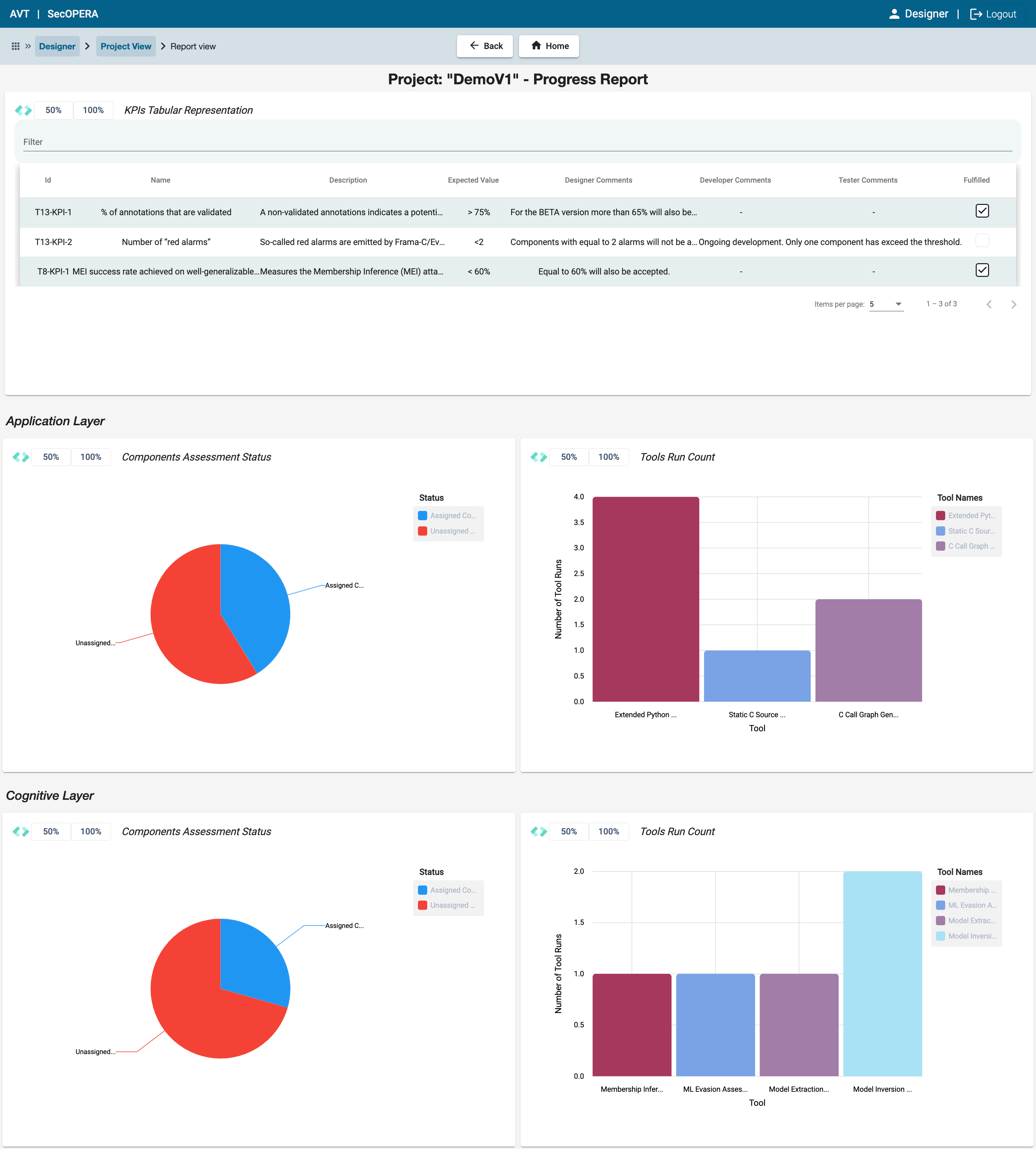Click resize arrows icon on Cognitive Layer Components Assessment Status
Screen dimensions: 1036x1149
click(x=21, y=831)
